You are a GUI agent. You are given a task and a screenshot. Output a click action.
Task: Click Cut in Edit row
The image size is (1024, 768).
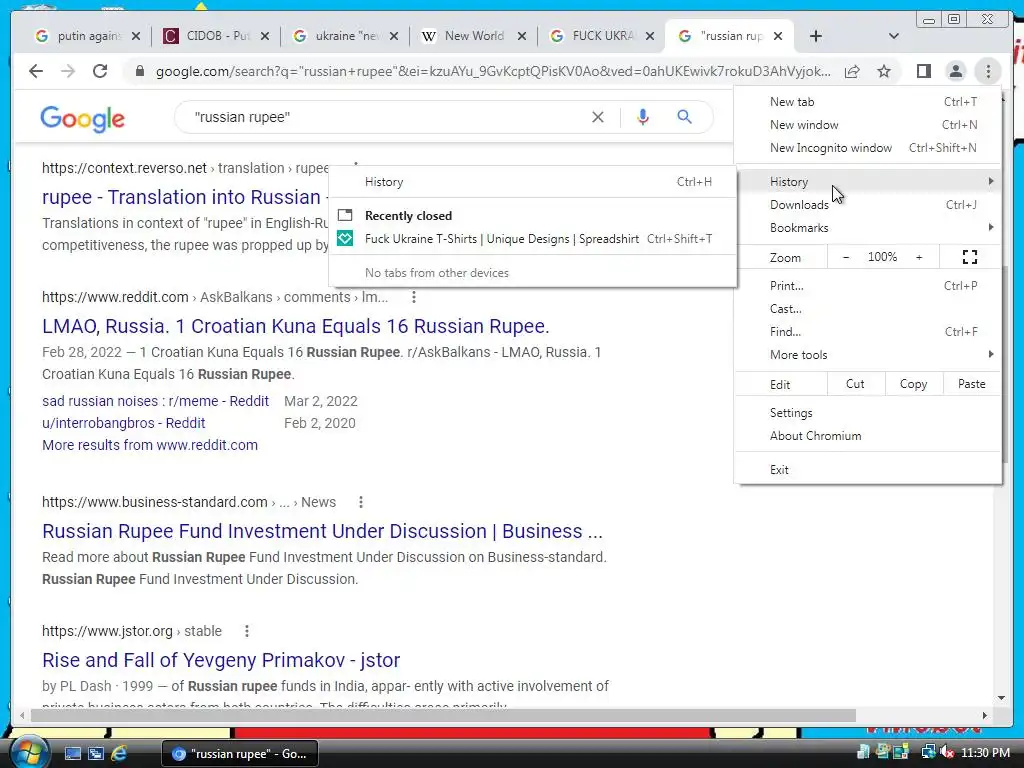856,384
